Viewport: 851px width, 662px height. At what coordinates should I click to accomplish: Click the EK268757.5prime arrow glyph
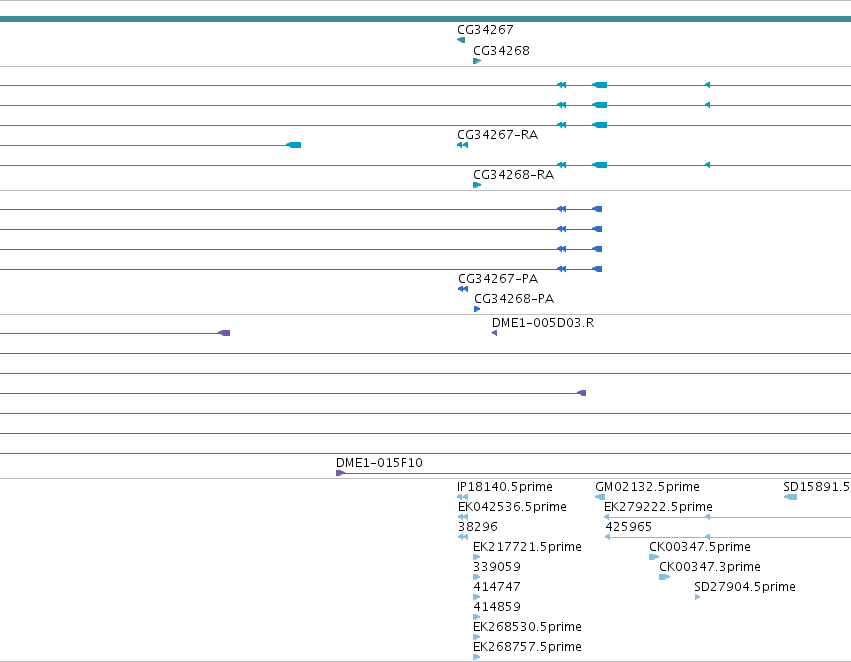click(477, 657)
